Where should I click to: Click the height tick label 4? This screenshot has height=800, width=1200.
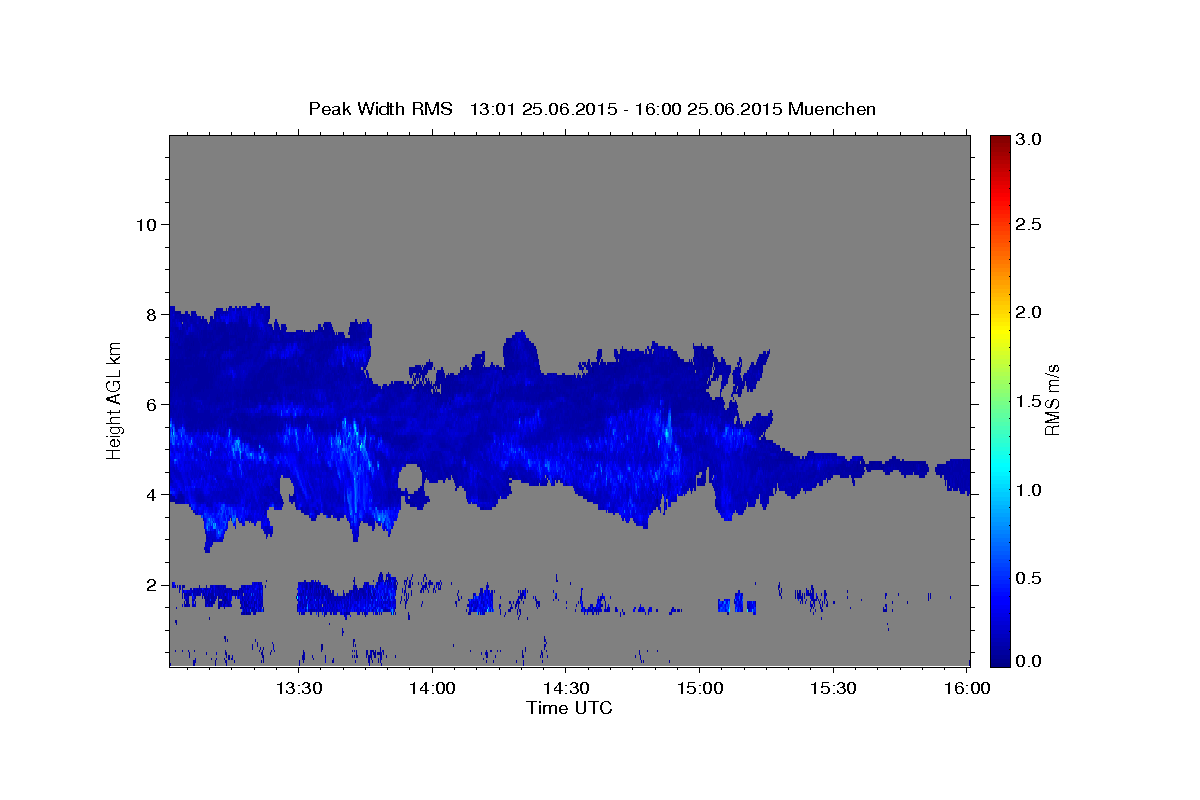pyautogui.click(x=149, y=494)
